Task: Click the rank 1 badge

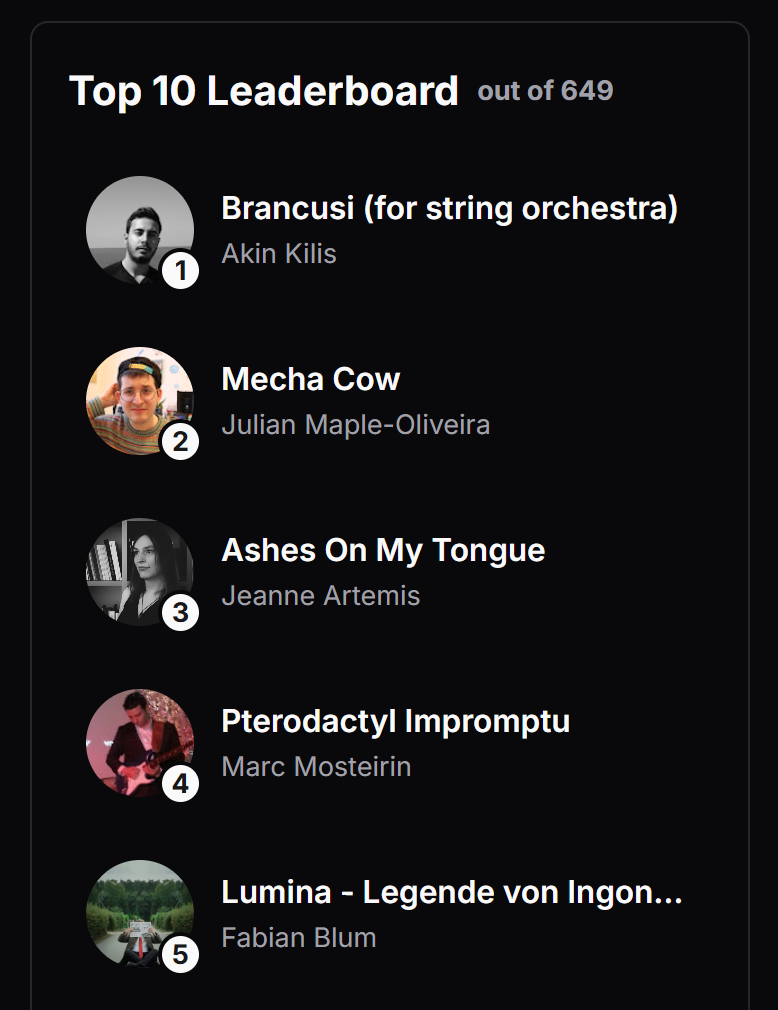Action: tap(180, 270)
